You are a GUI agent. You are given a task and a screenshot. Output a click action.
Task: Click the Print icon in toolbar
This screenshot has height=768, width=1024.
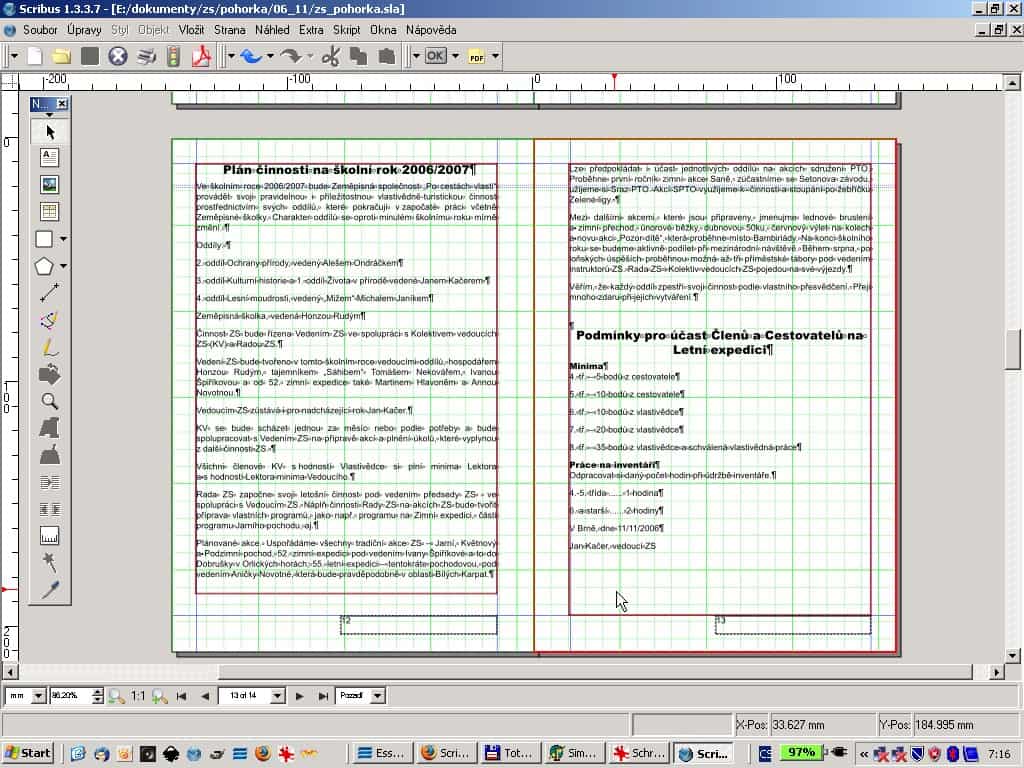[x=147, y=56]
